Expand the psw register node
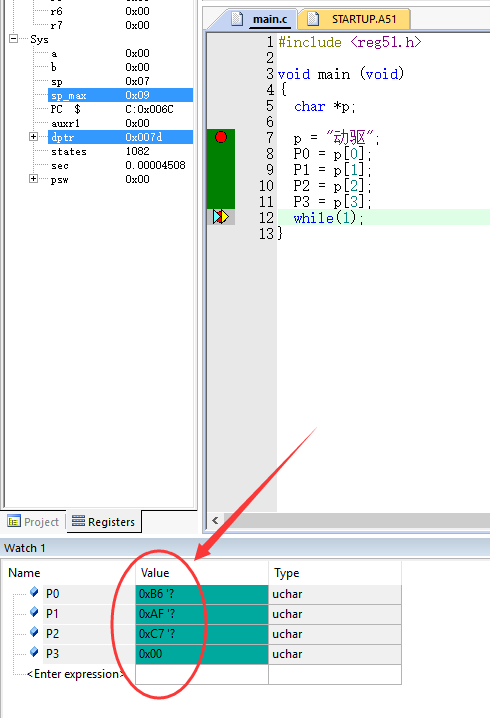The width and height of the screenshot is (490, 718). coord(33,179)
